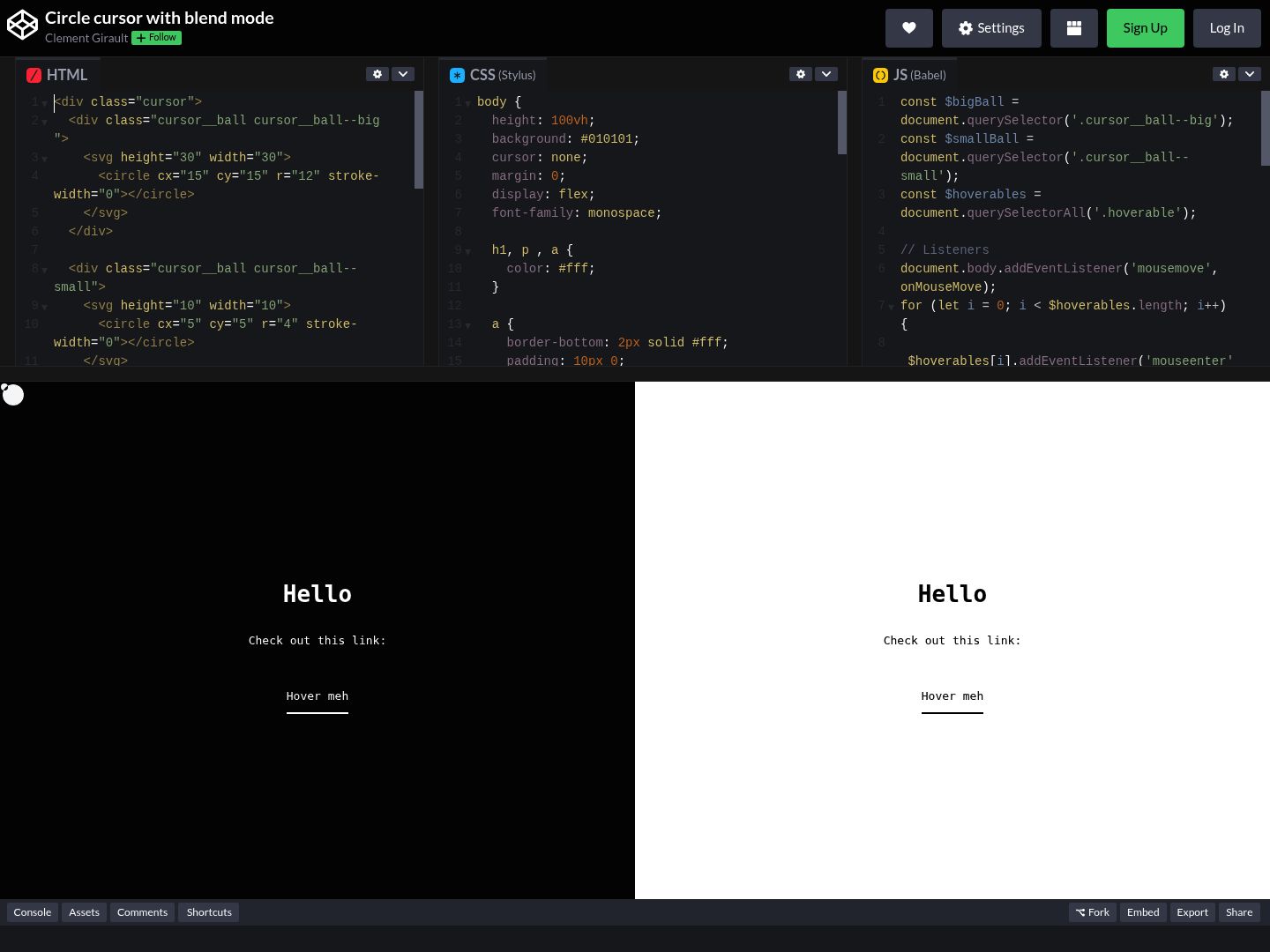
Task: Select the JS (Babel) editor tab
Action: point(910,75)
